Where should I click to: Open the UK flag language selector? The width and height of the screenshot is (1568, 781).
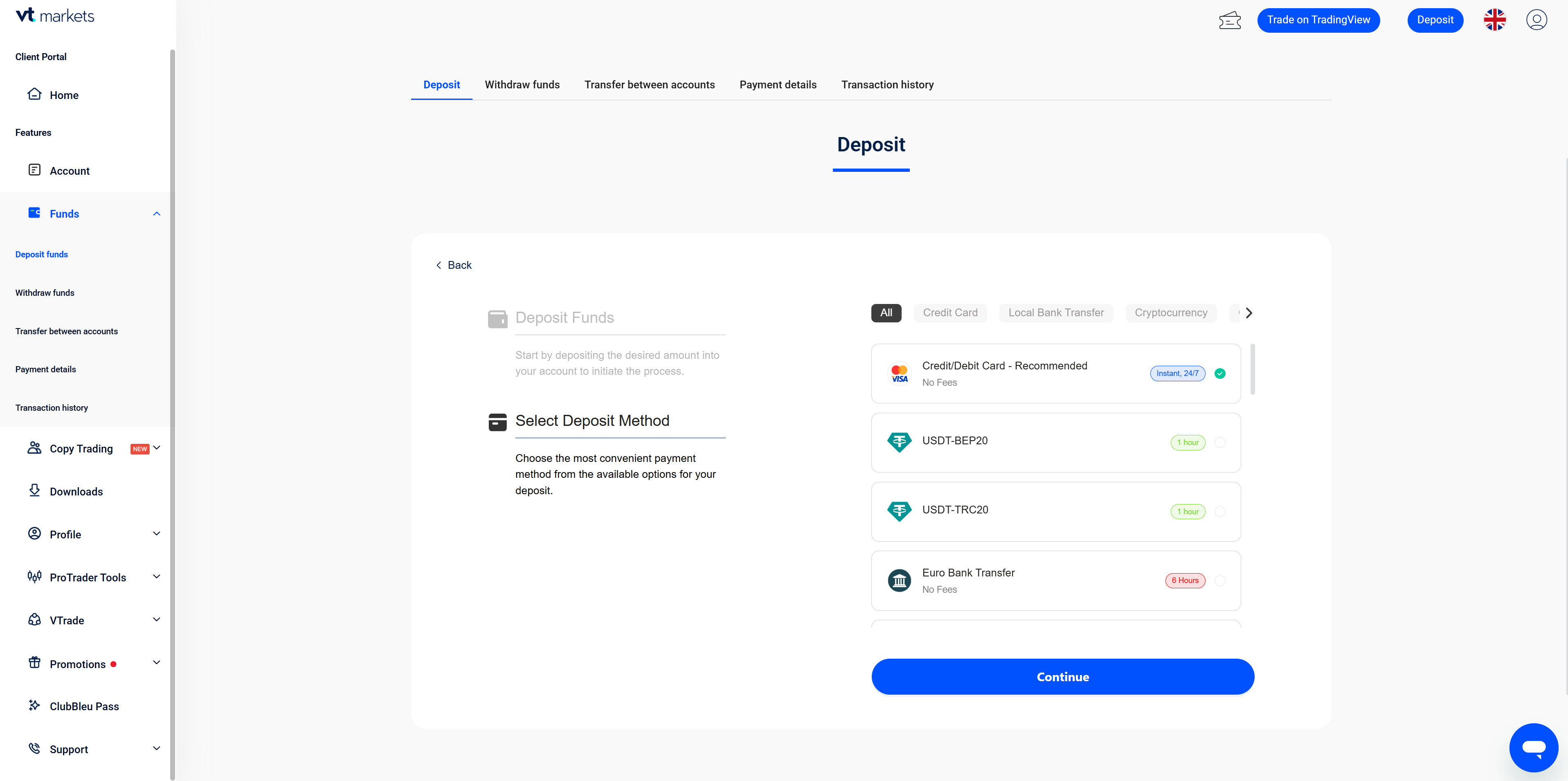(1495, 20)
